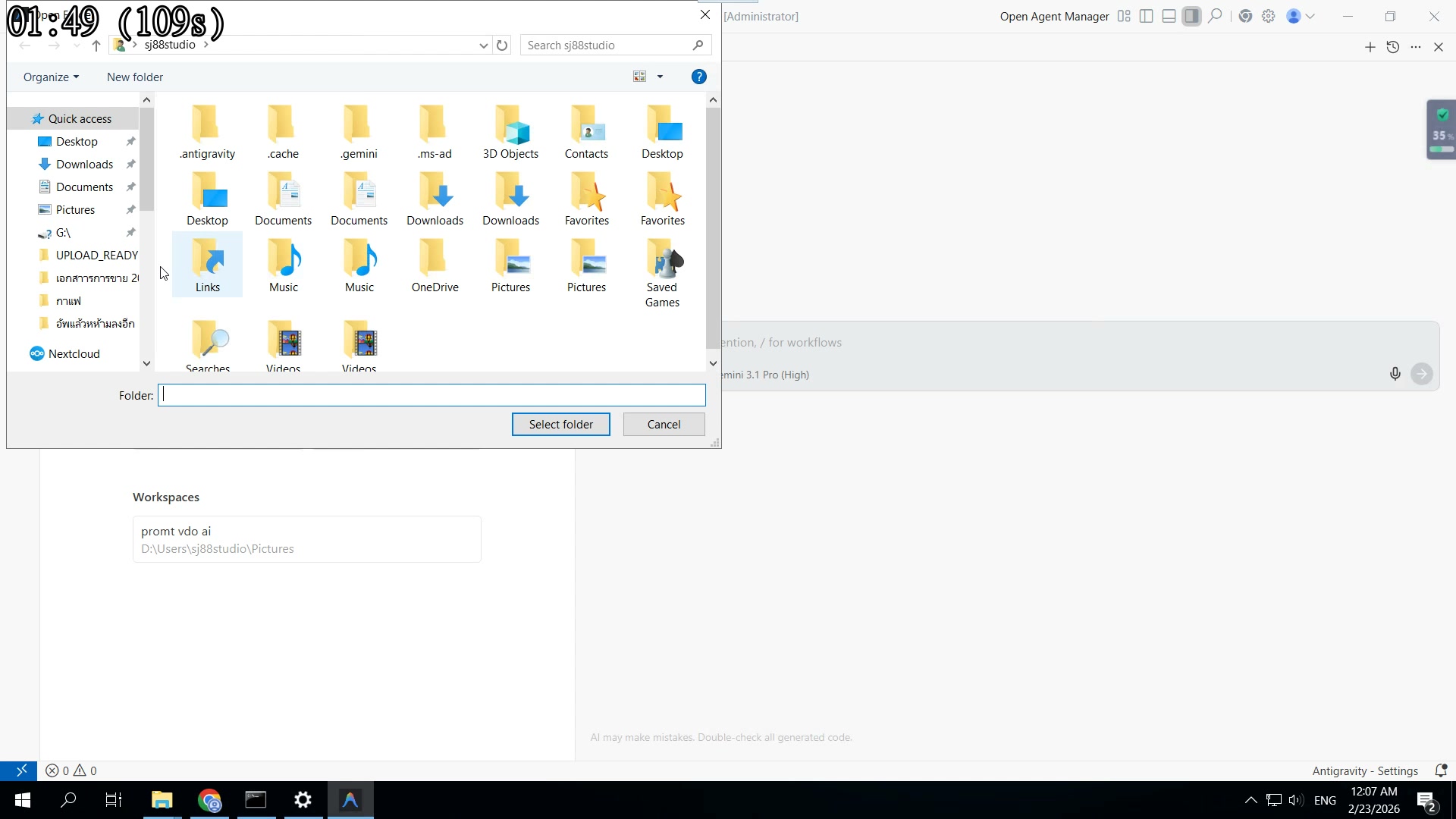Expand the view options dropdown arrow
Viewport: 1456px width, 819px height.
(x=660, y=77)
